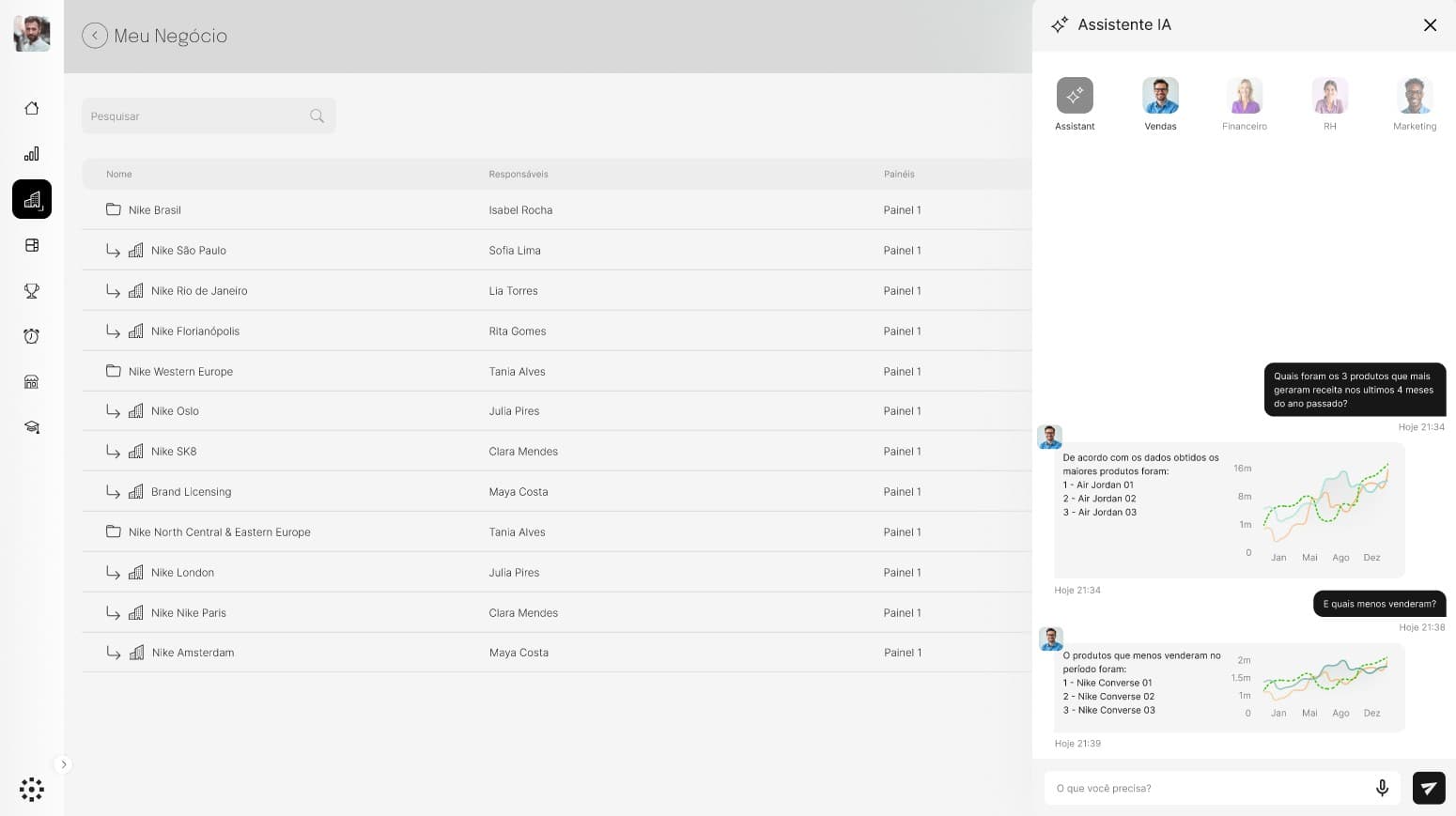Click the microphone icon in chat

[x=1382, y=788]
